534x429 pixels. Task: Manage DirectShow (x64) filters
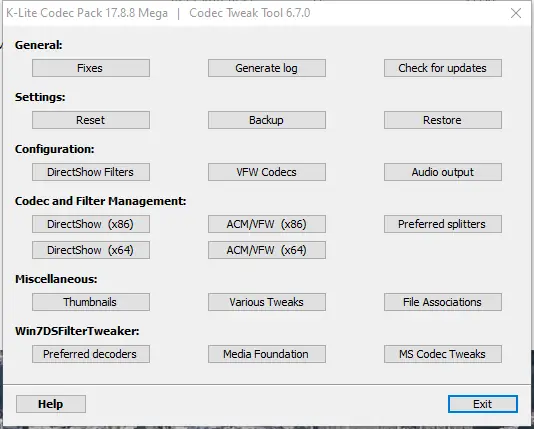pos(91,250)
